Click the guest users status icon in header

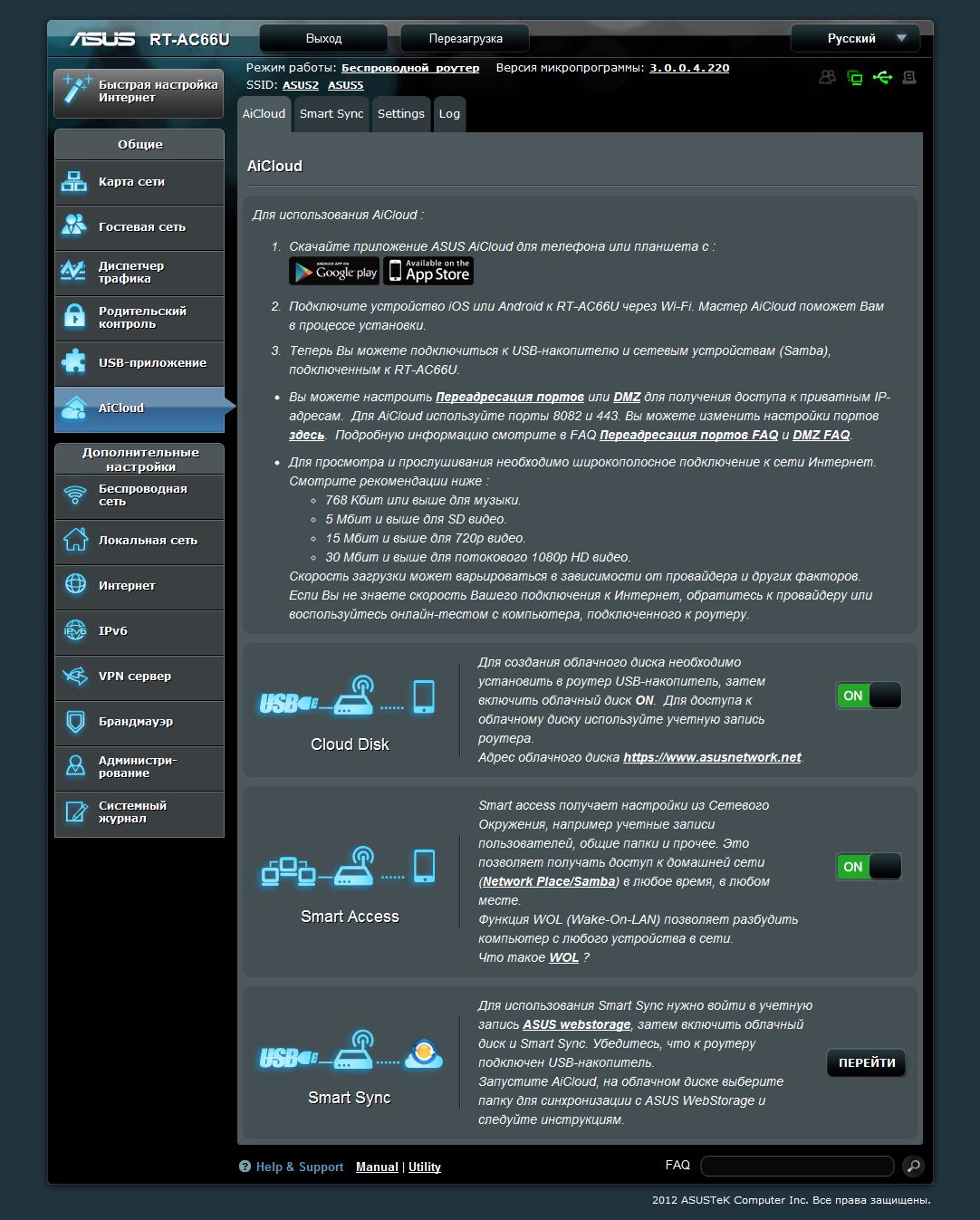827,78
